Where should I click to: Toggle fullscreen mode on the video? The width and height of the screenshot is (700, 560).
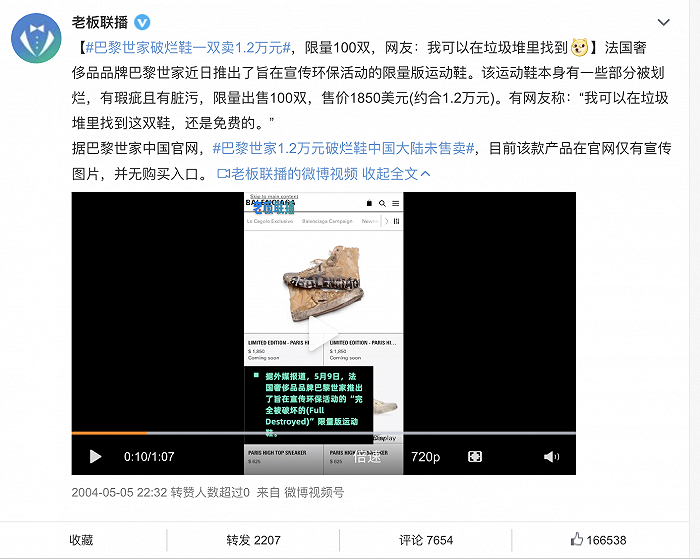point(475,456)
